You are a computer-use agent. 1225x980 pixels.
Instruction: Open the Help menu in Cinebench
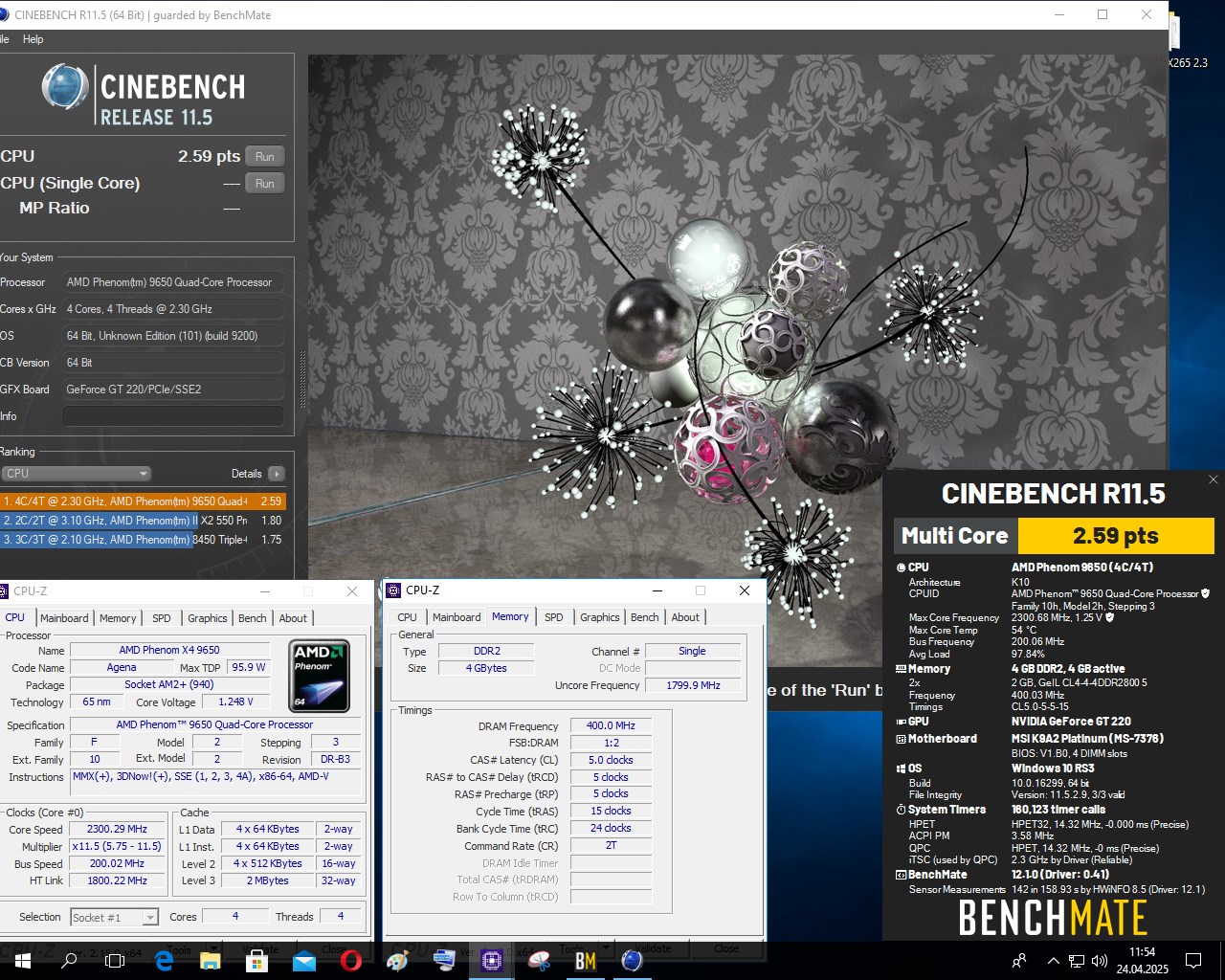coord(33,39)
